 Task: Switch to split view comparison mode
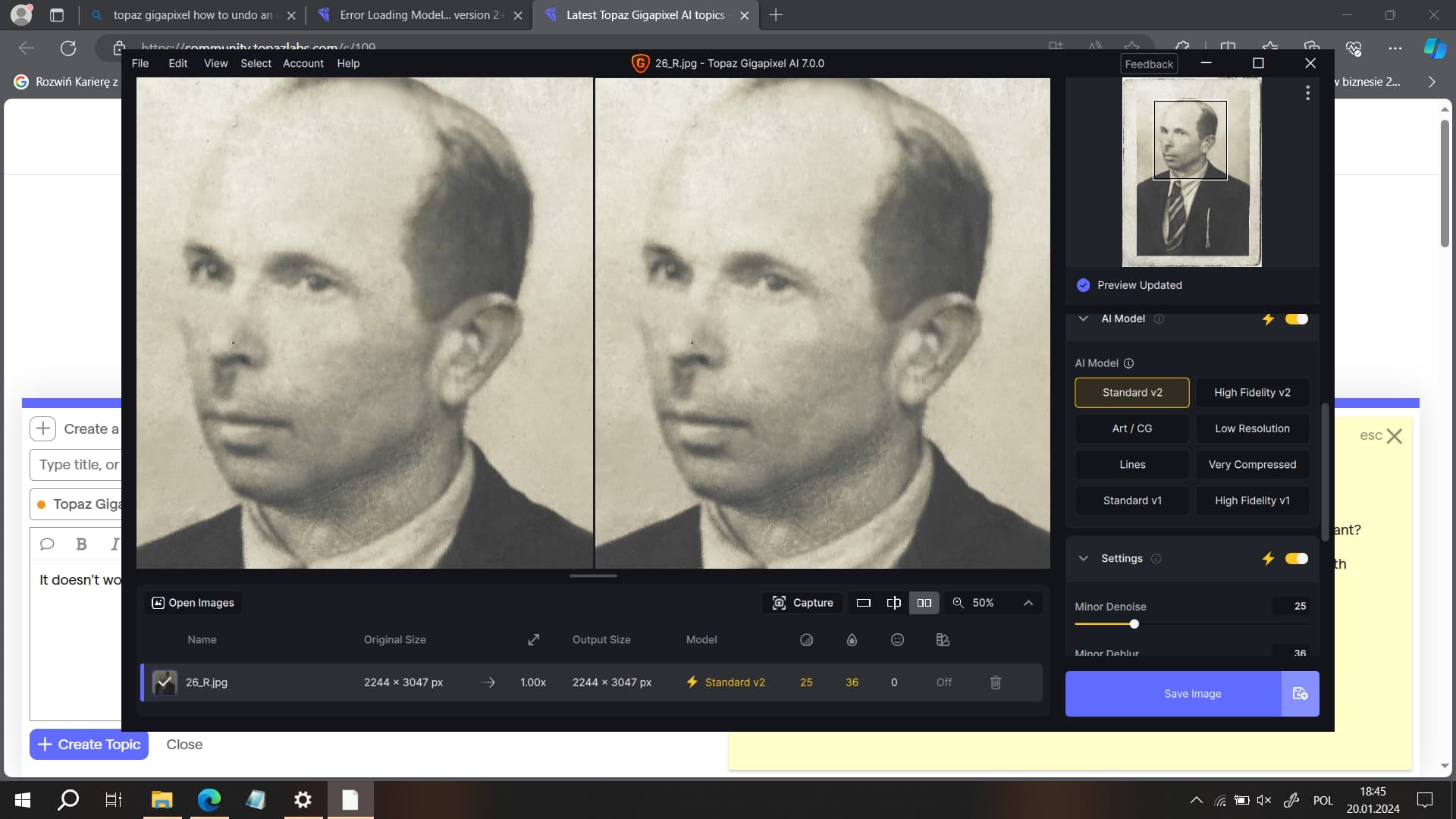(x=894, y=603)
